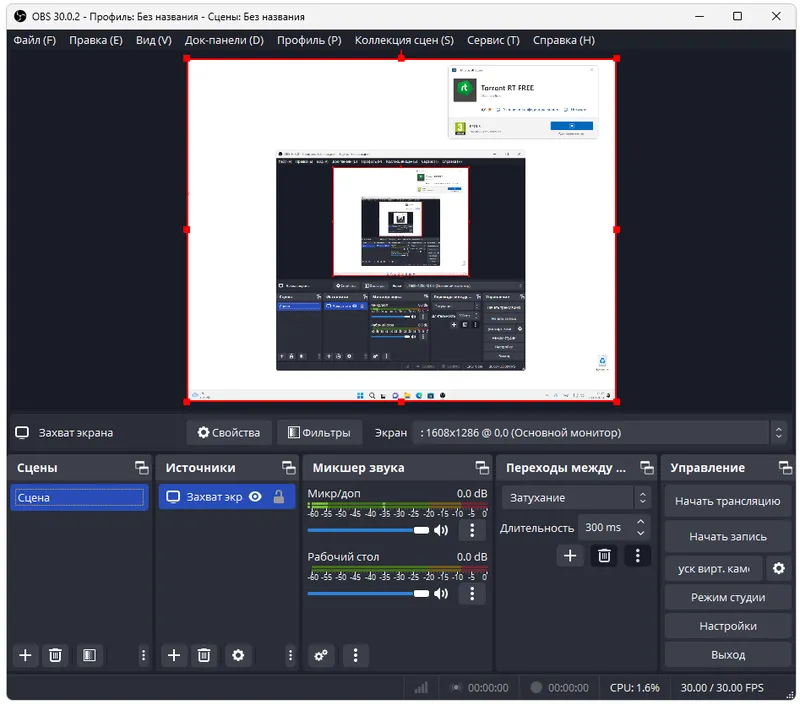Click the Захват экрана source toolbar label
This screenshot has width=800, height=705.
[x=76, y=433]
